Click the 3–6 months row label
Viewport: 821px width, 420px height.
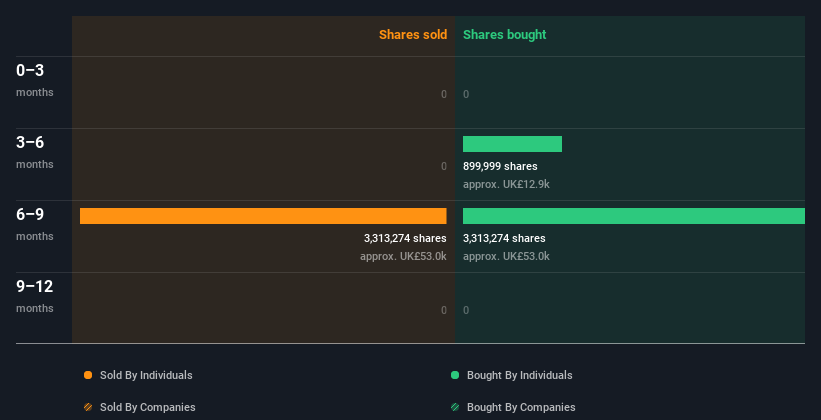click(x=35, y=152)
